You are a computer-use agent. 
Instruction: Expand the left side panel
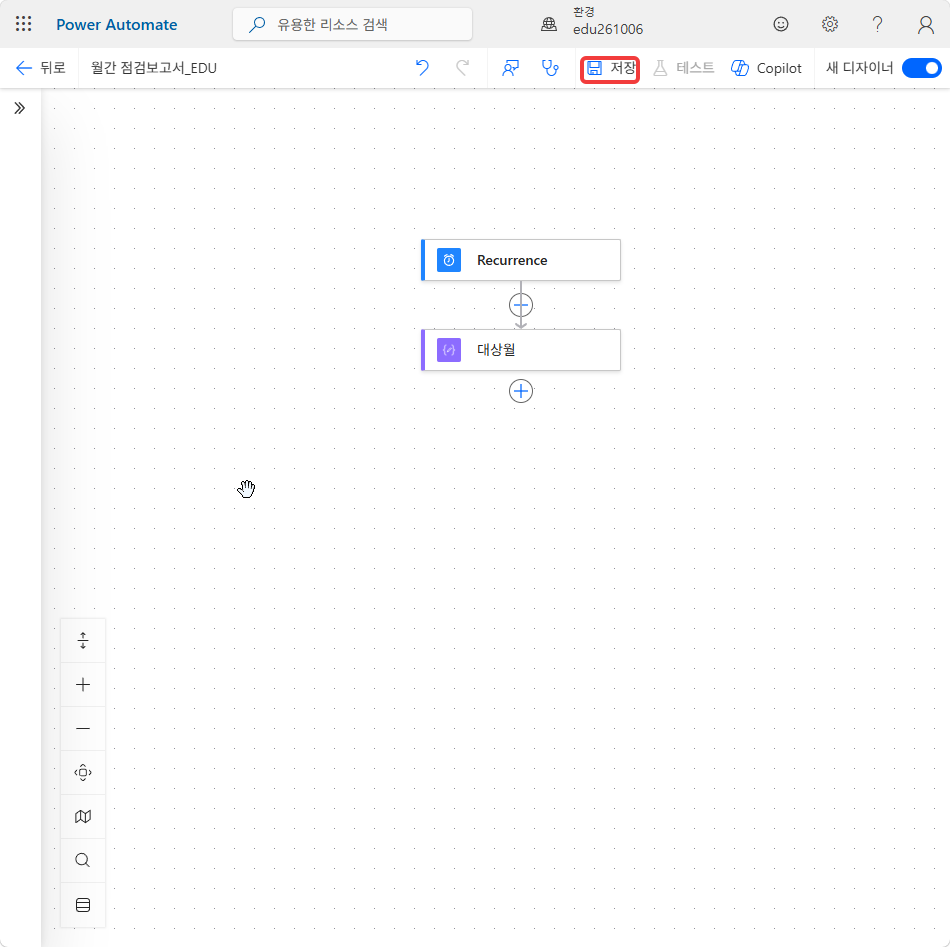point(20,108)
